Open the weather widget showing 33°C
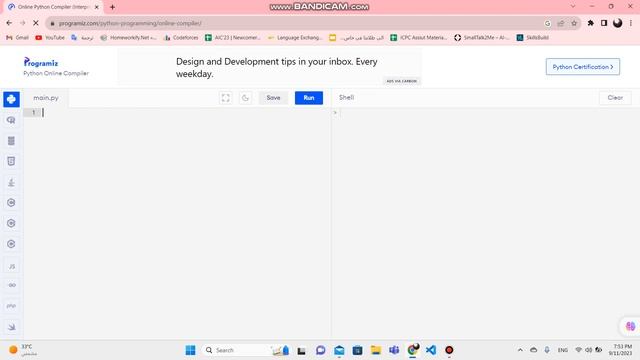 point(23,350)
